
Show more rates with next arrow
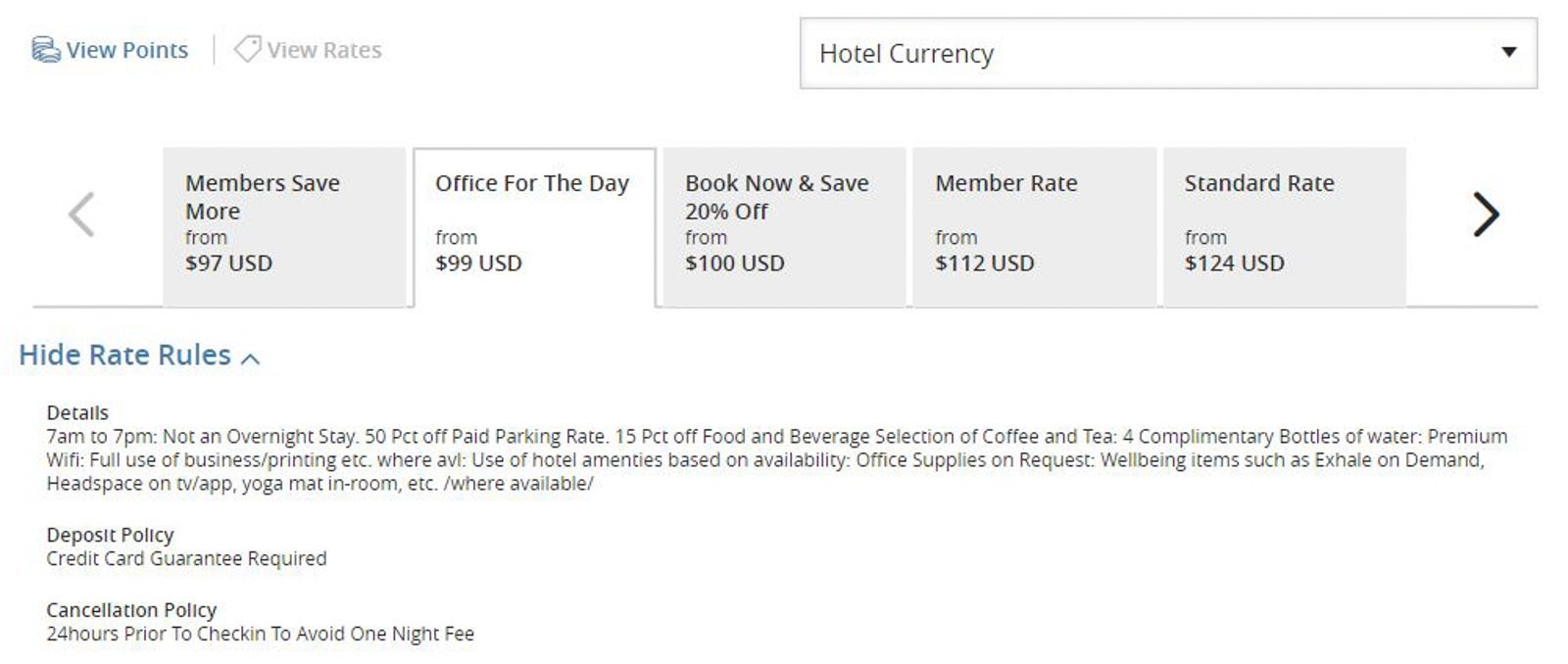tap(1485, 214)
